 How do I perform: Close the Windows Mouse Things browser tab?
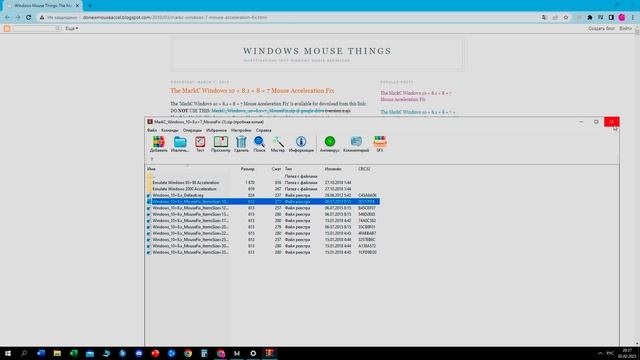pyautogui.click(x=77, y=6)
